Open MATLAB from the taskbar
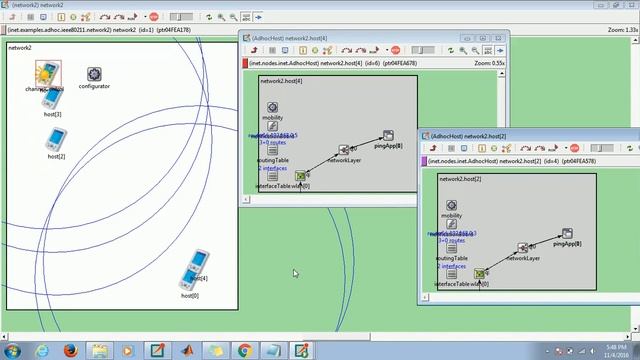This screenshot has width=640, height=360. click(x=187, y=351)
